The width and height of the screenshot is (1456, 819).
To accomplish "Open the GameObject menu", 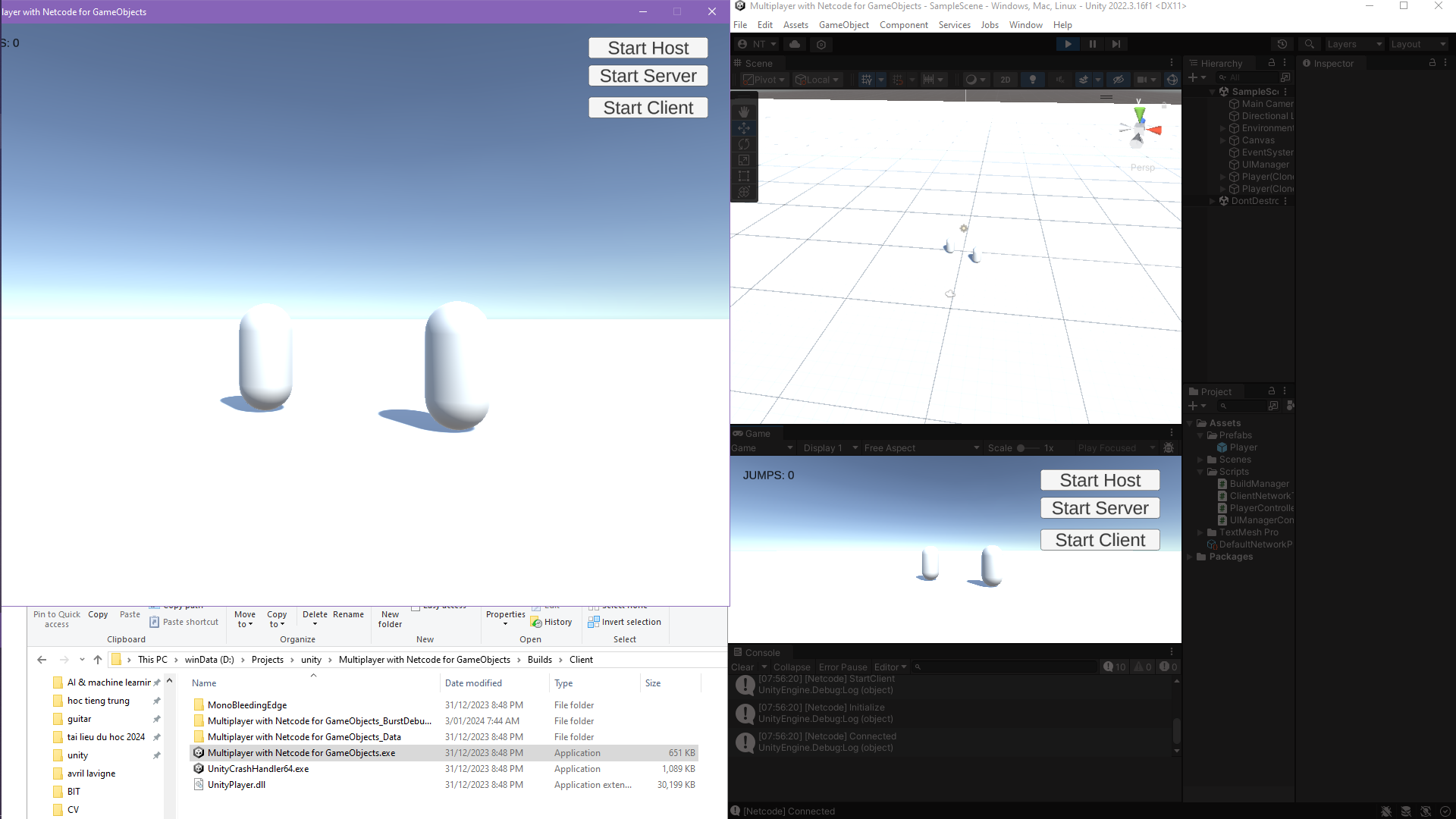I will pos(843,25).
